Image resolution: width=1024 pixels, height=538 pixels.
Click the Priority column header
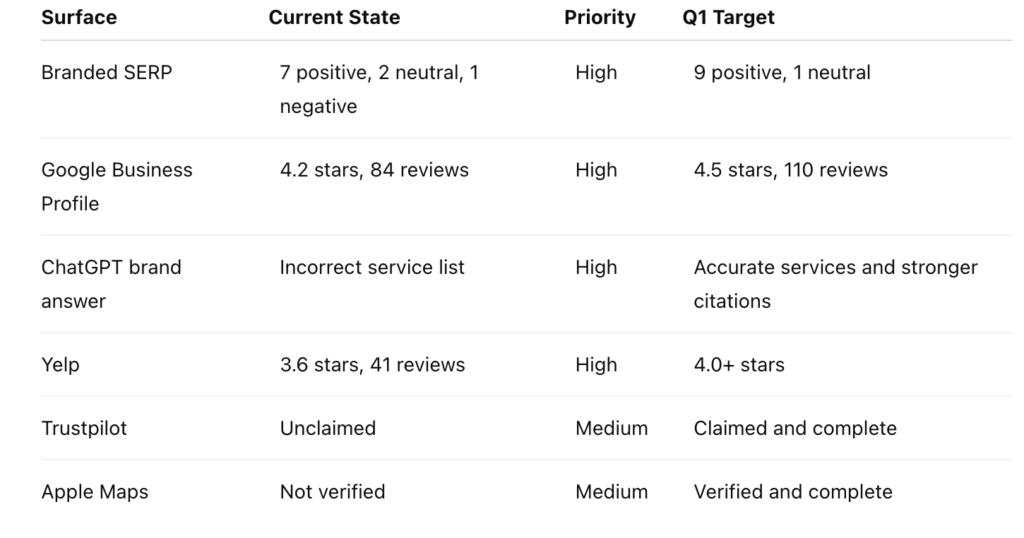600,18
